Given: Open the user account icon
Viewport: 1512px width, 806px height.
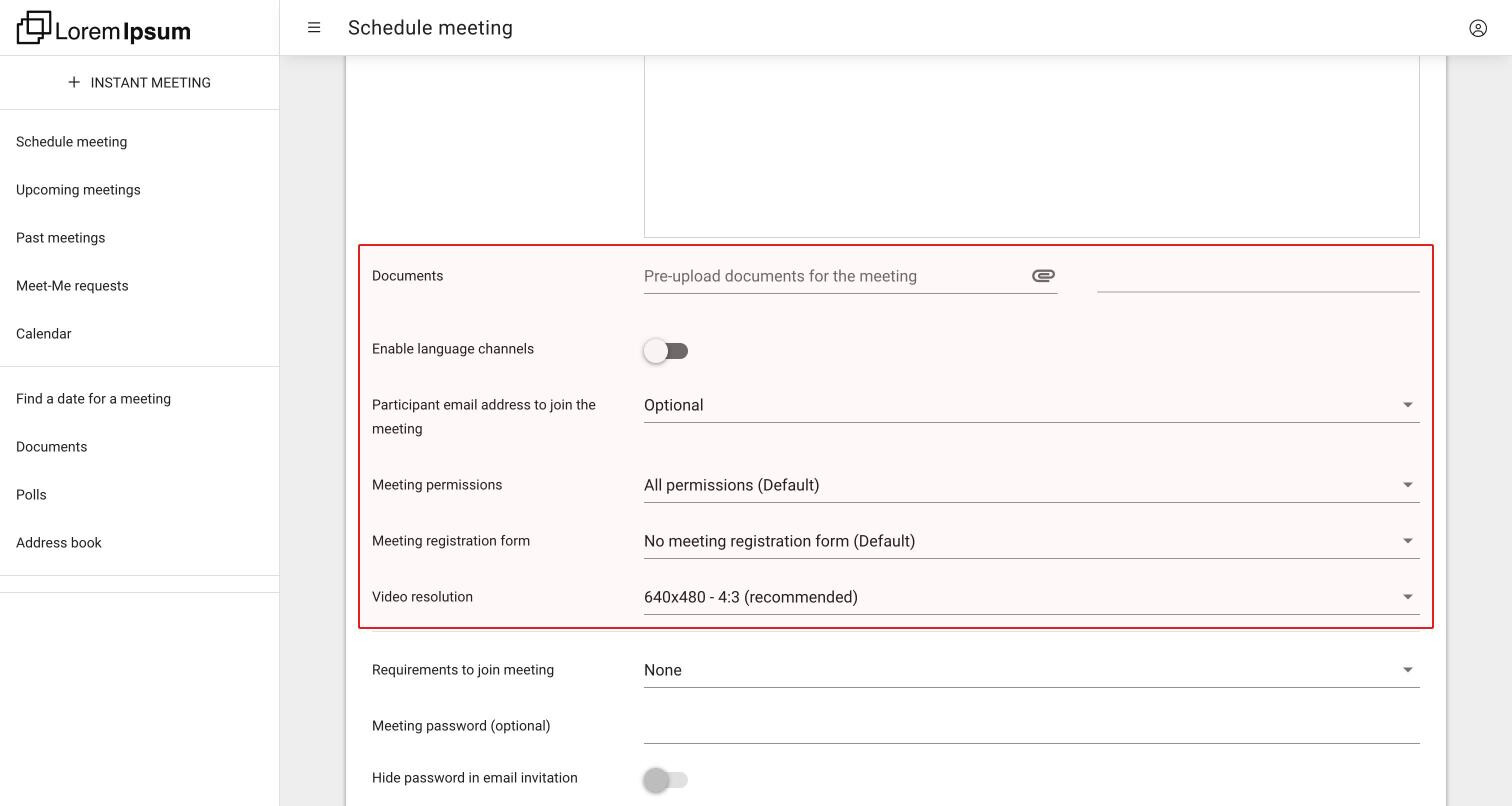Looking at the screenshot, I should pyautogui.click(x=1478, y=28).
